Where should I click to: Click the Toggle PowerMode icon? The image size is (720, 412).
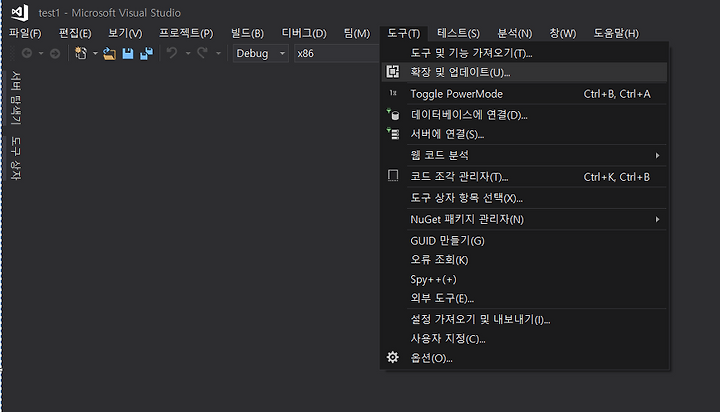point(393,93)
